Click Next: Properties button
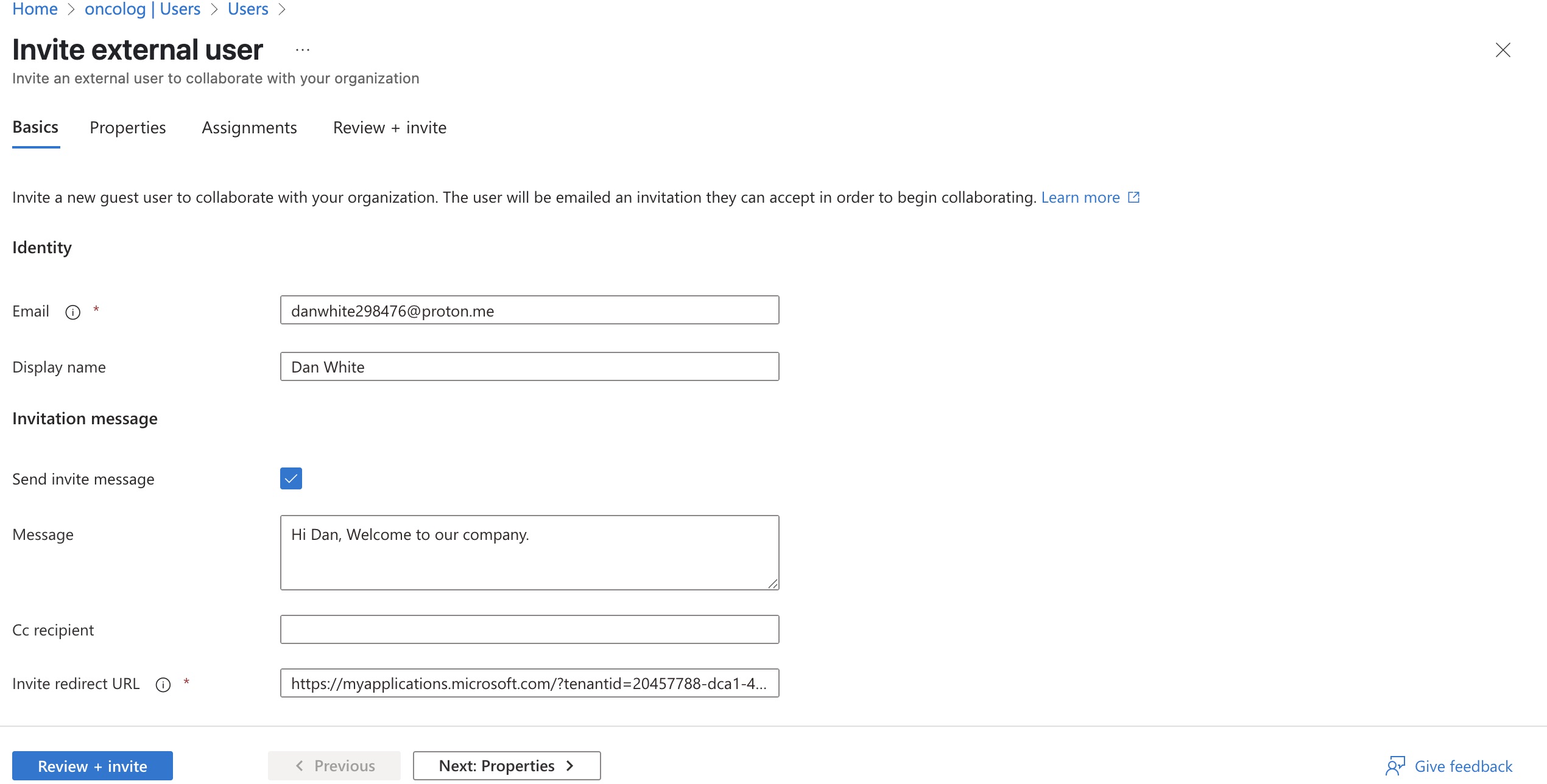This screenshot has width=1547, height=784. (507, 766)
